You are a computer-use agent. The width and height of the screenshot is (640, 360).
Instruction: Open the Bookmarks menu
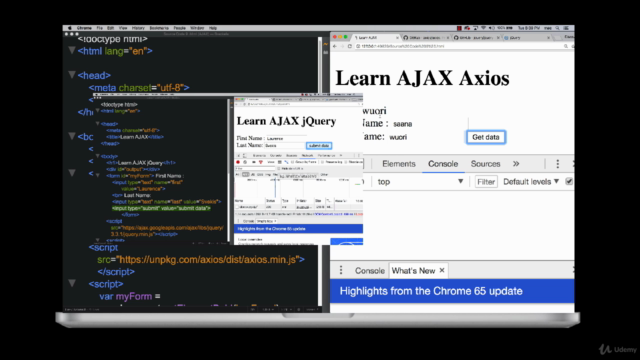coord(159,28)
